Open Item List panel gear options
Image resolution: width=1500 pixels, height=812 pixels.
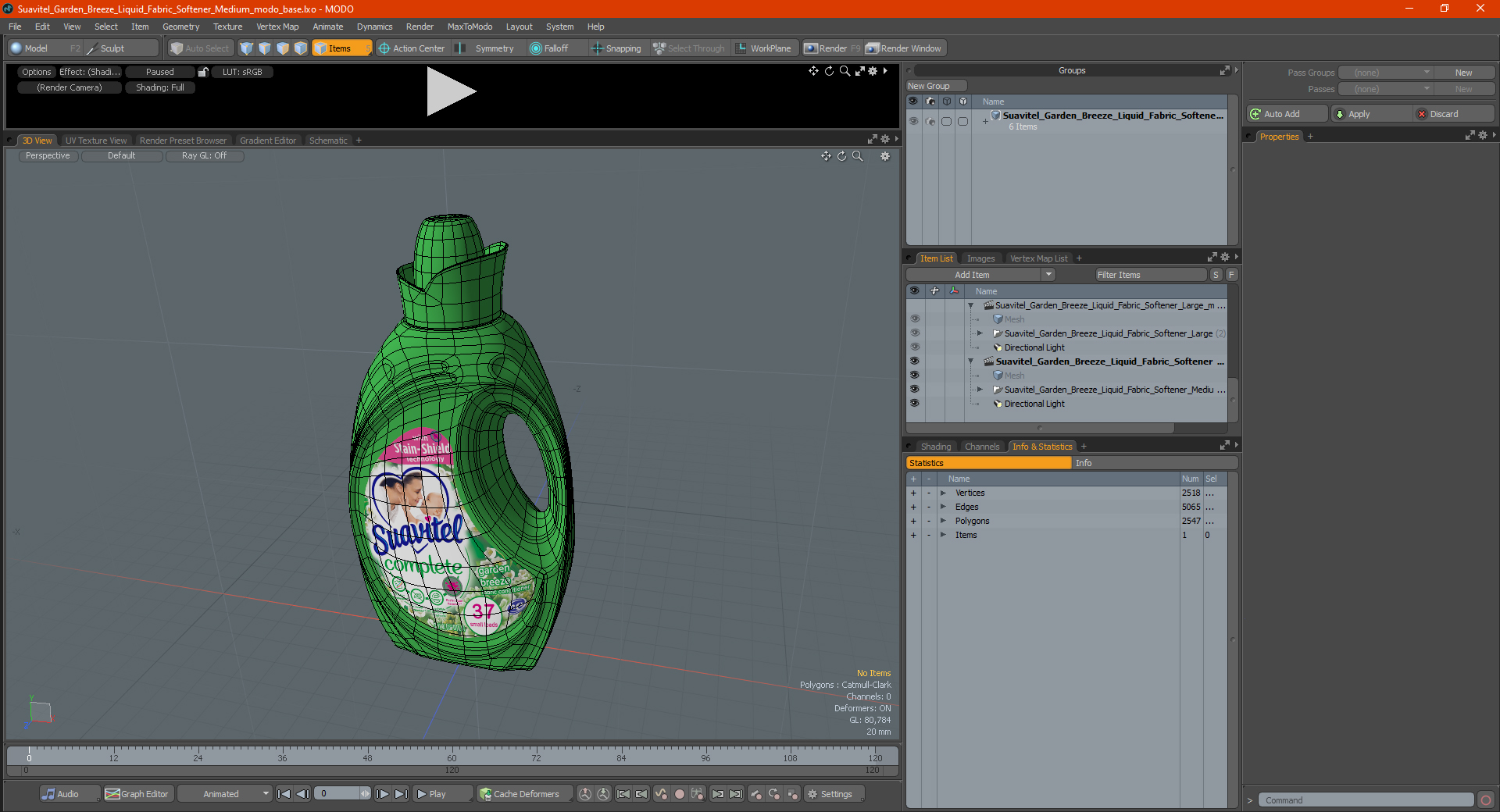click(1225, 257)
